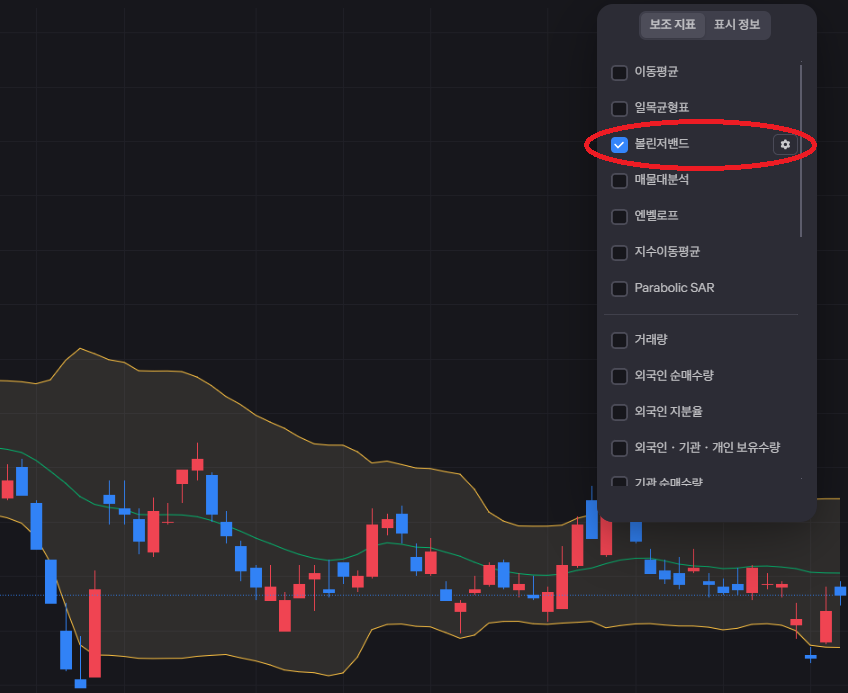Switch to the 표시 정보 tab
Screen dimensions: 848x693
pos(737,25)
